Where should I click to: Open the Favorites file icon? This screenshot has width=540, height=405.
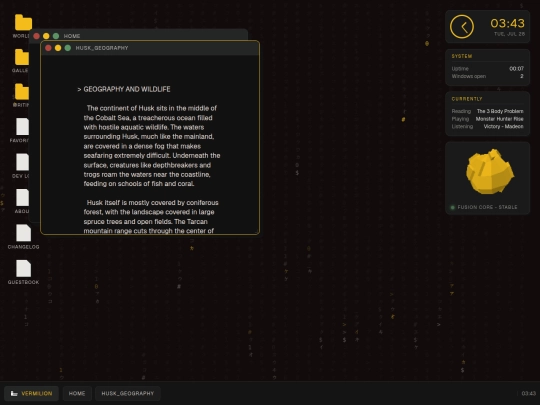pyautogui.click(x=22, y=127)
